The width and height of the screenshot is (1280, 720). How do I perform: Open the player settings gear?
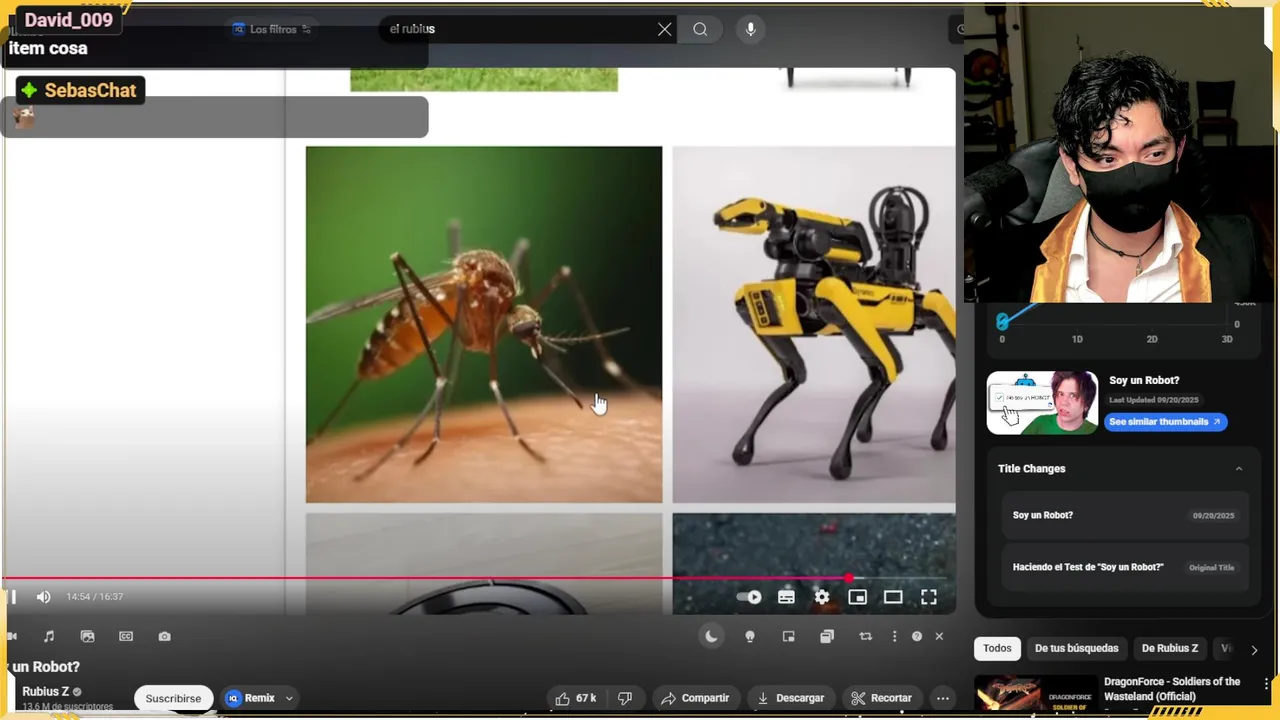(822, 597)
